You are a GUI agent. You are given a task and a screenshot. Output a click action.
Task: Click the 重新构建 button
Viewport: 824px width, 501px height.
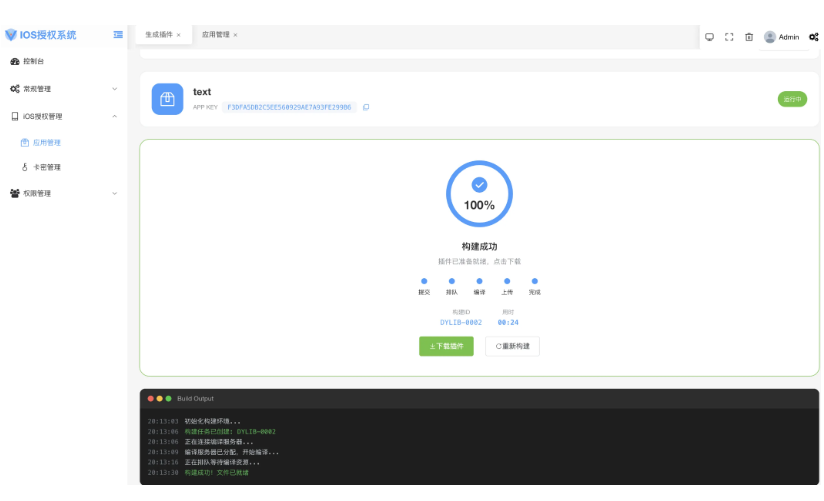(512, 346)
